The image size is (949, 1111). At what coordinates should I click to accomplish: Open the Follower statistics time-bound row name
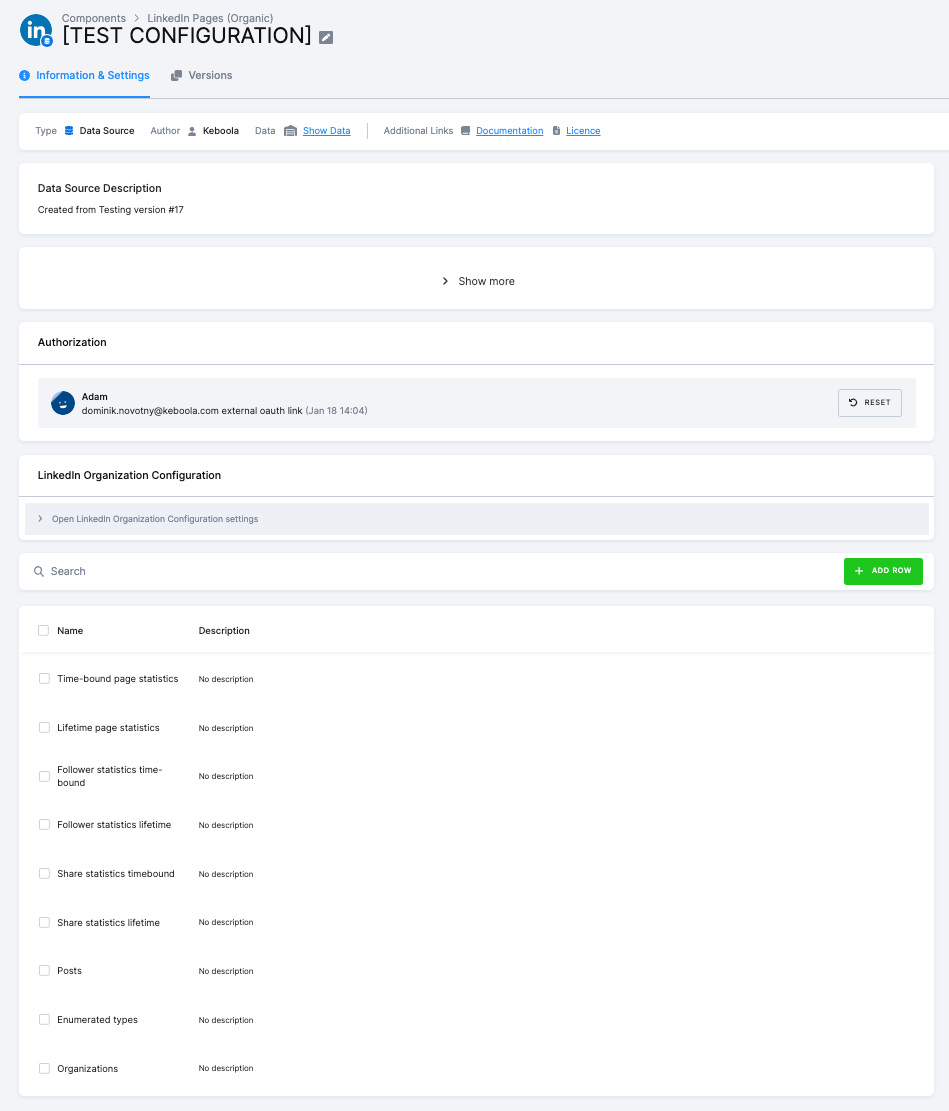[x=110, y=776]
